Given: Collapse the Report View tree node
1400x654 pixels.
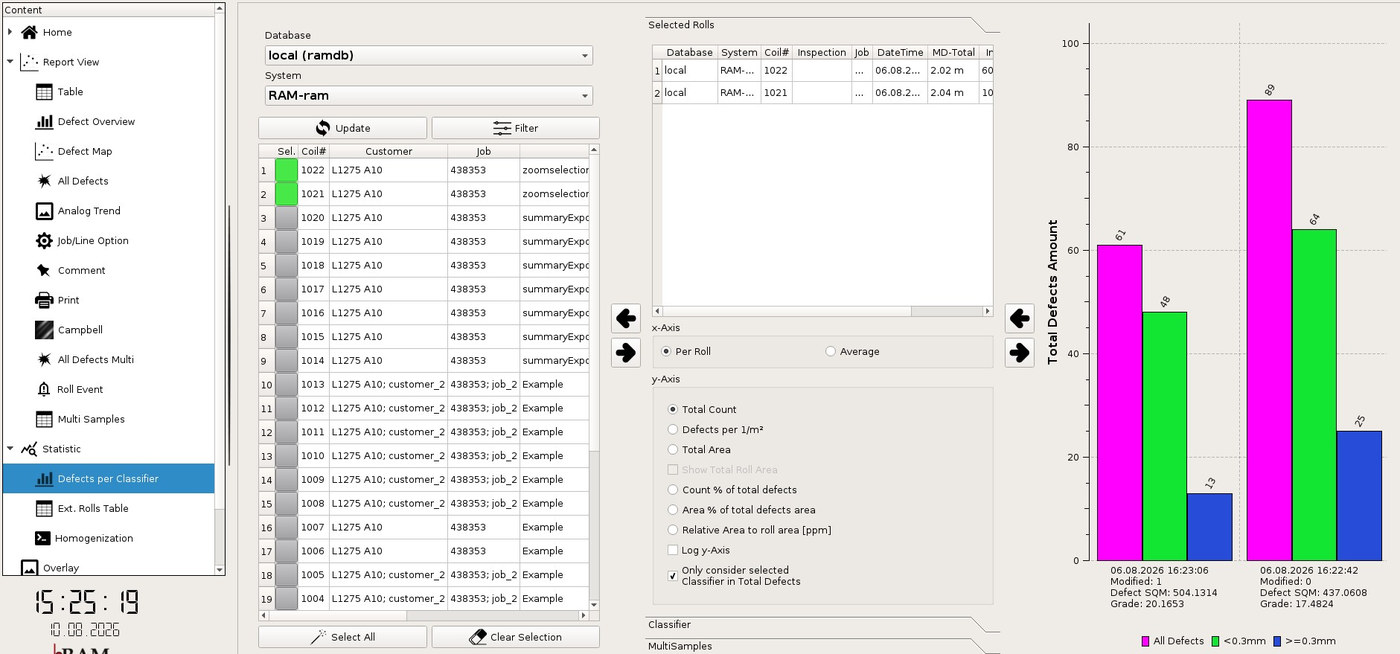Looking at the screenshot, I should pyautogui.click(x=10, y=62).
